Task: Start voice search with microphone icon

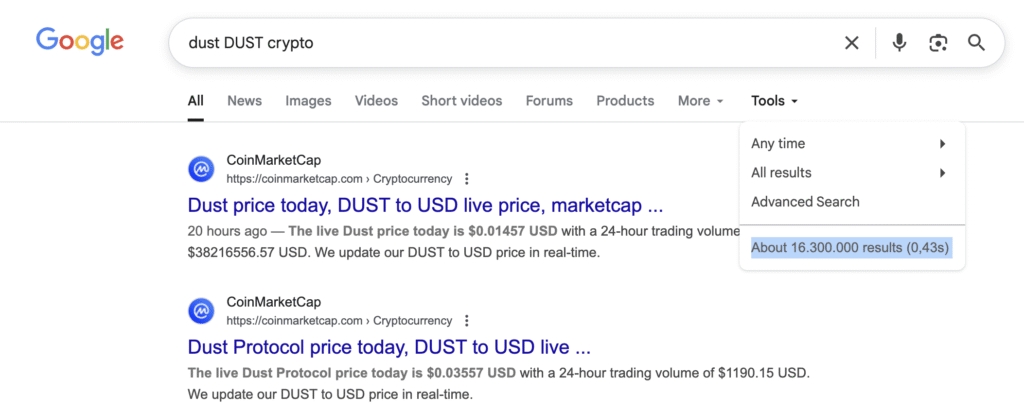Action: click(899, 43)
